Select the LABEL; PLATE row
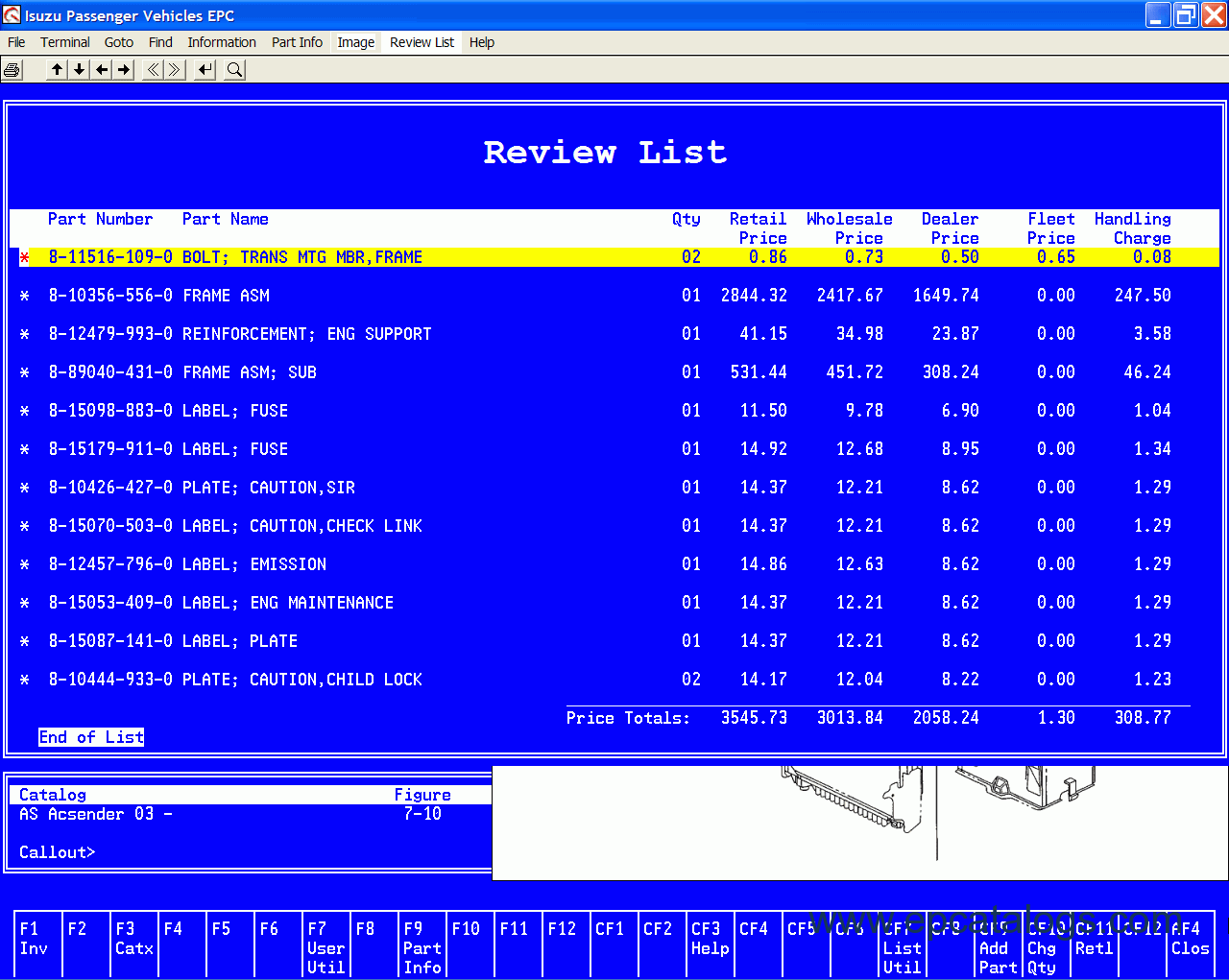 pyautogui.click(x=614, y=641)
